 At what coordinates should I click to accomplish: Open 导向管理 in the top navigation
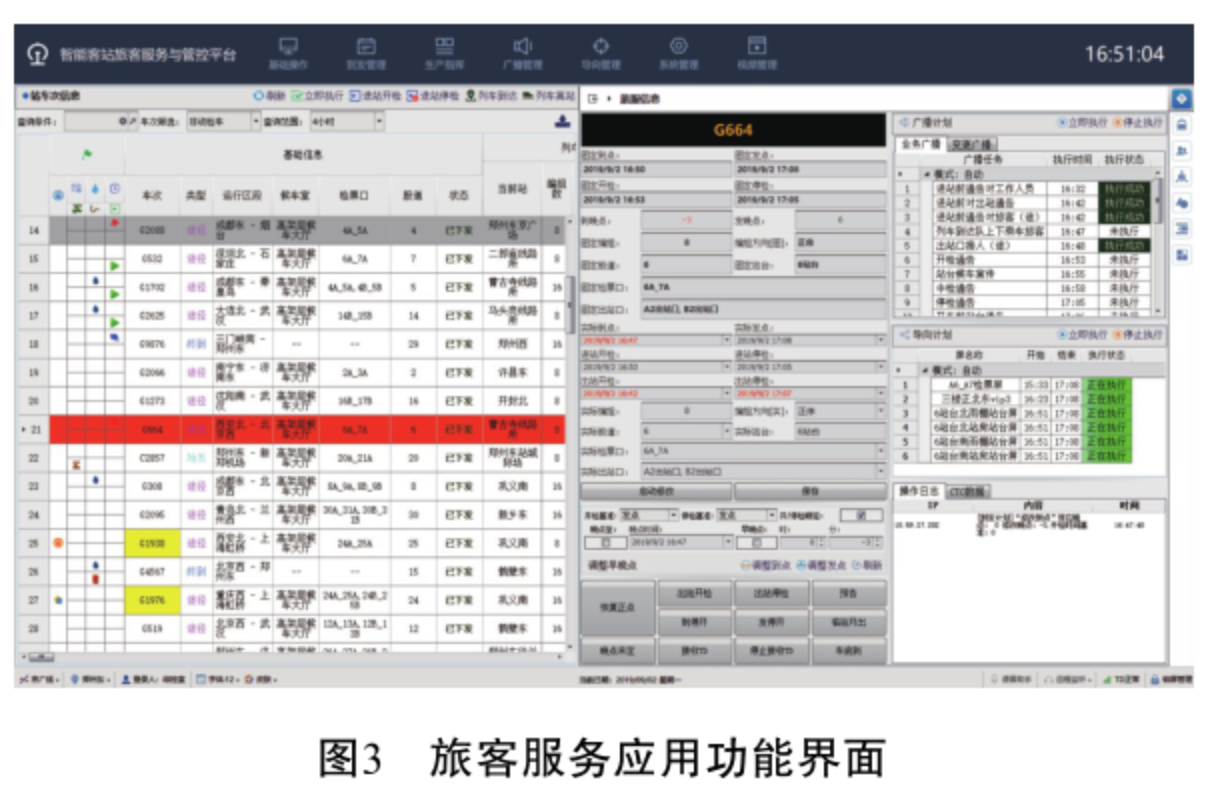600,53
